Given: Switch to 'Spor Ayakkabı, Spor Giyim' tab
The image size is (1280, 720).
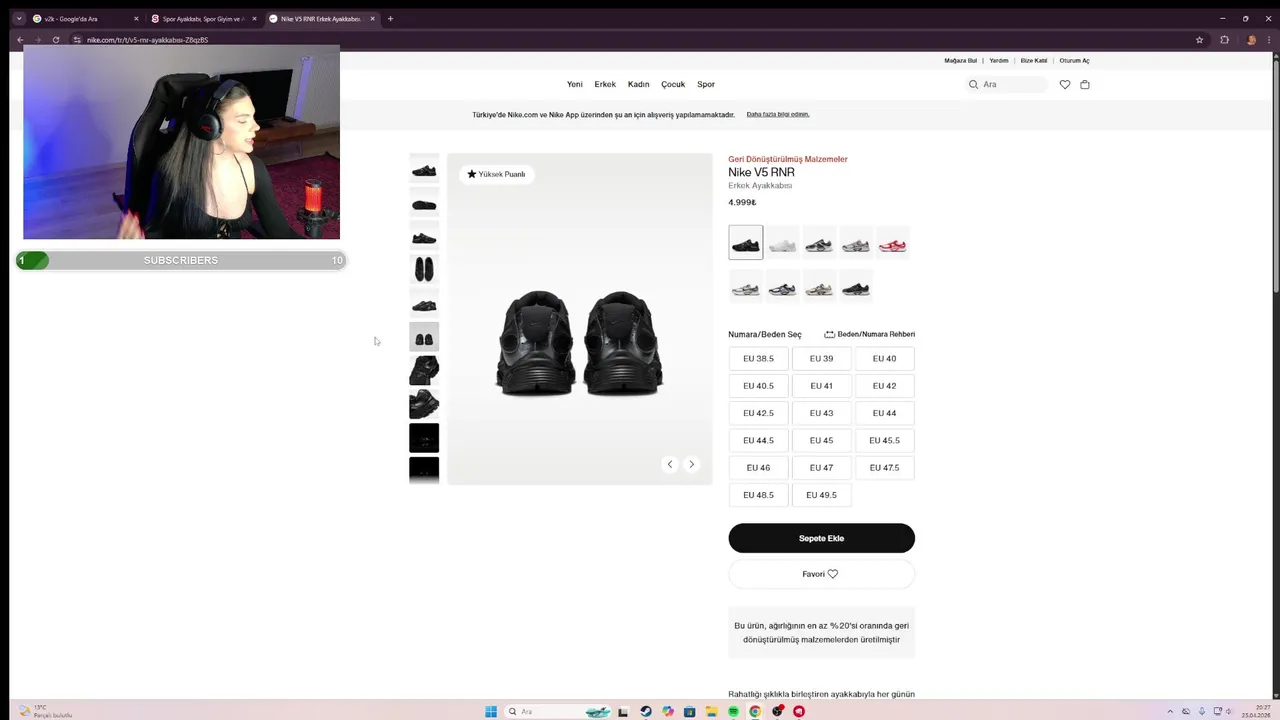Looking at the screenshot, I should 202,18.
